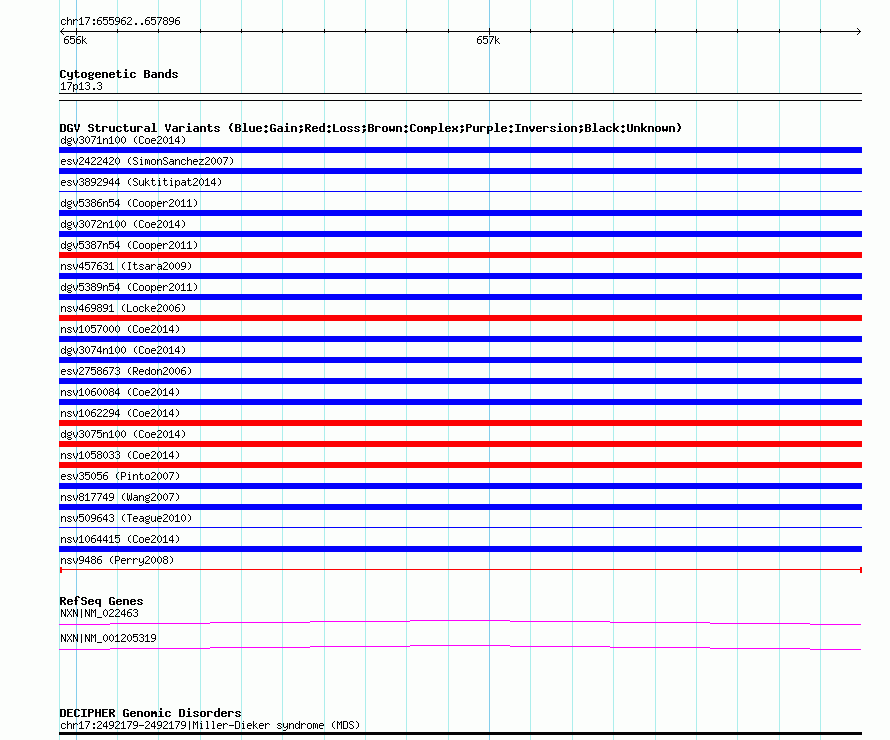Click the thin blue line under nsv509643
Image resolution: width=890 pixels, height=740 pixels.
(x=460, y=528)
